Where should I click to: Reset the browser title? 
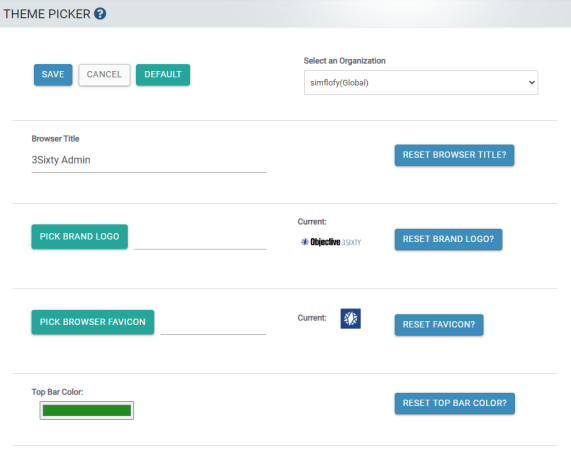click(454, 155)
